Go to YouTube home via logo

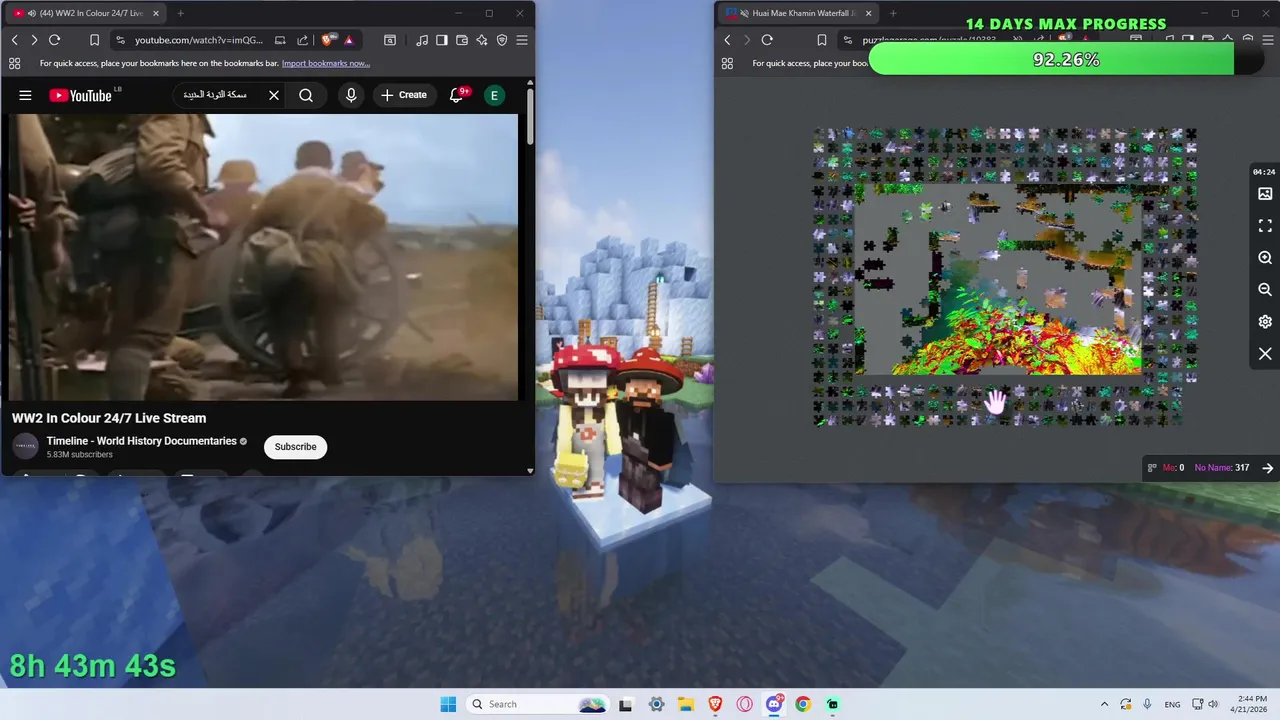tap(81, 95)
